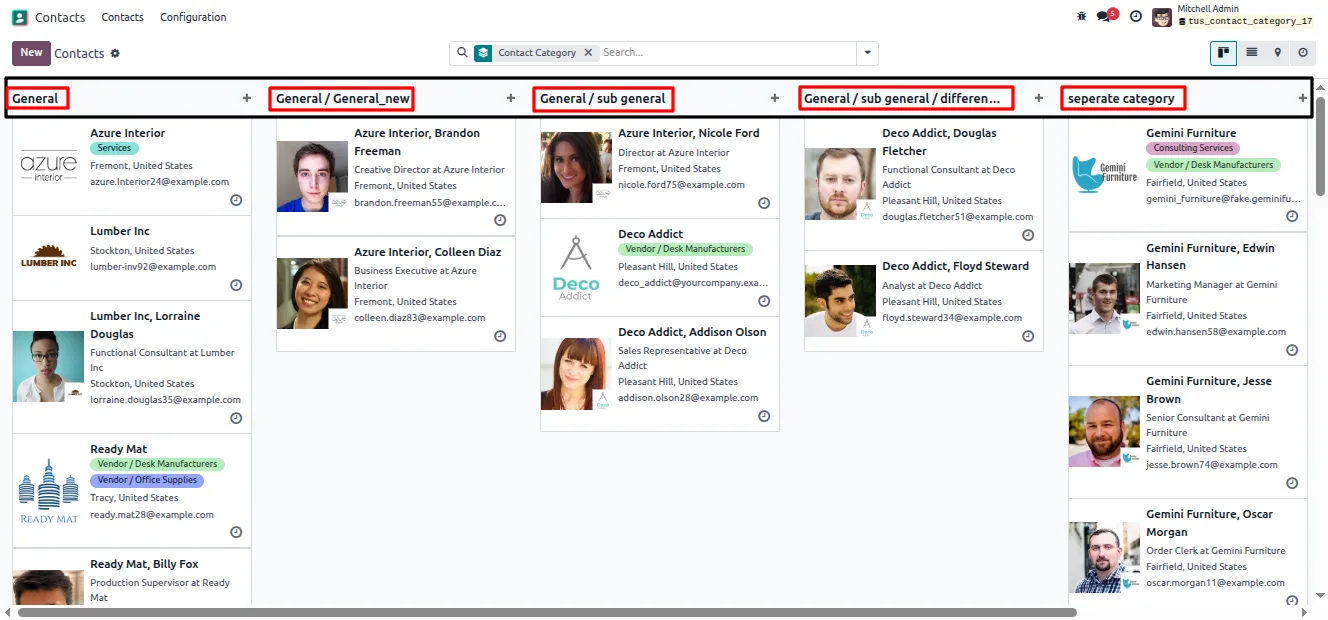Open the Contacts app home icon
The width and height of the screenshot is (1328, 620).
20,17
